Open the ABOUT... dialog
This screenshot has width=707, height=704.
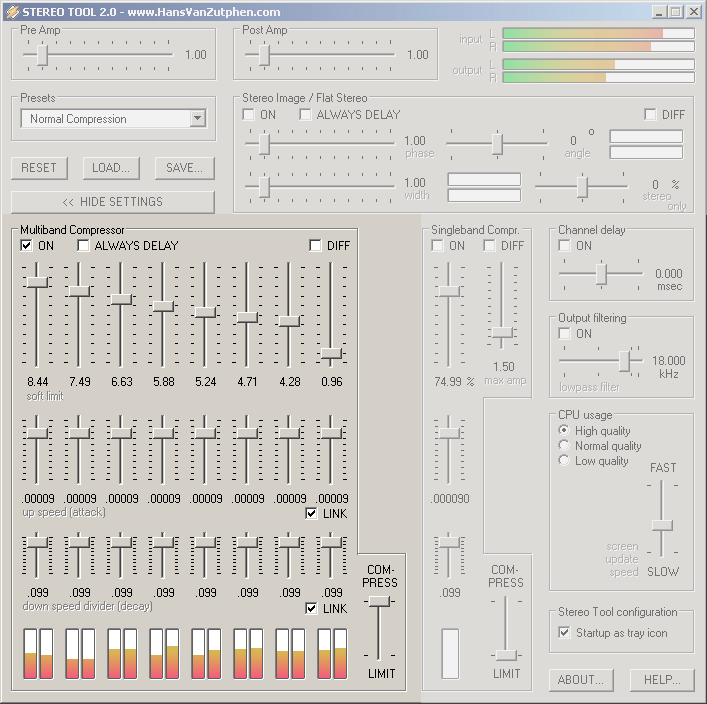pos(581,680)
